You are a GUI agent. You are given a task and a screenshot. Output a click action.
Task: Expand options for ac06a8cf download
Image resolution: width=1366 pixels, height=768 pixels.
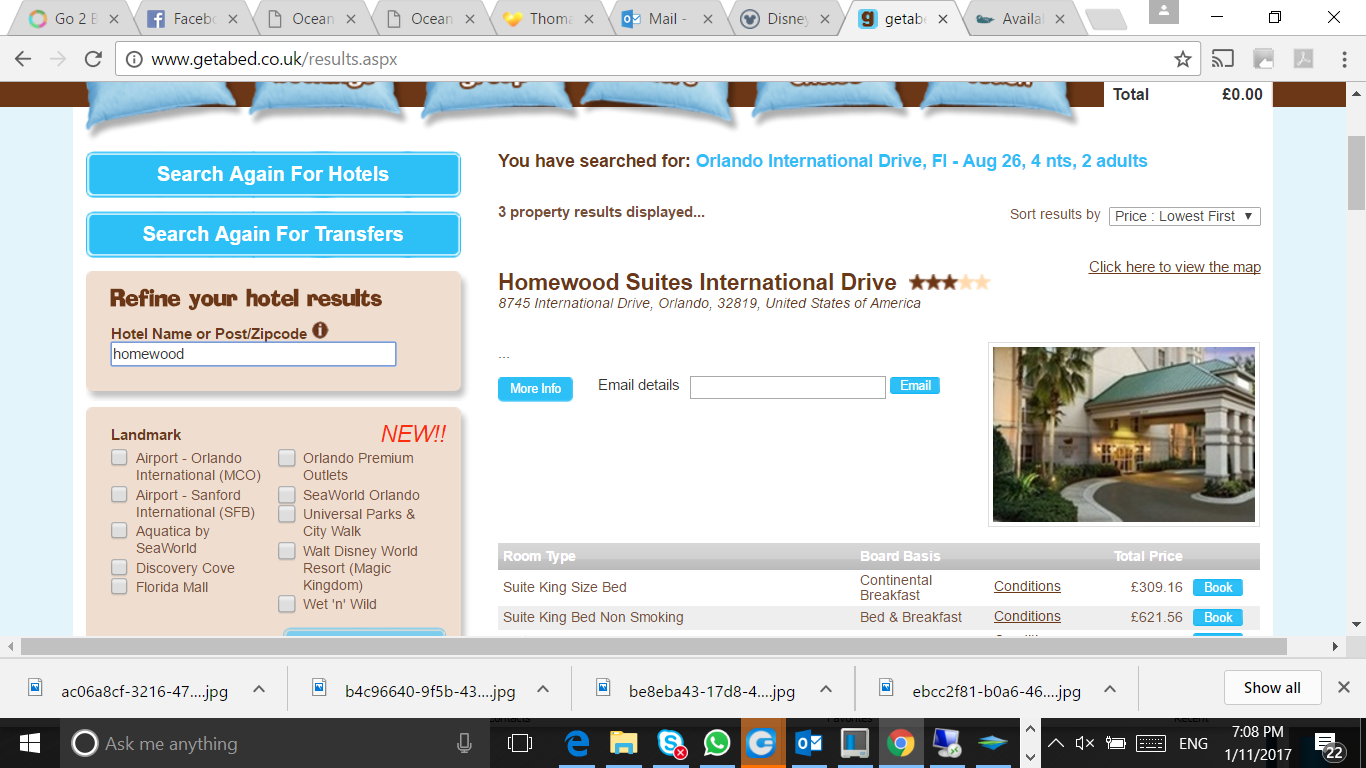pos(258,688)
